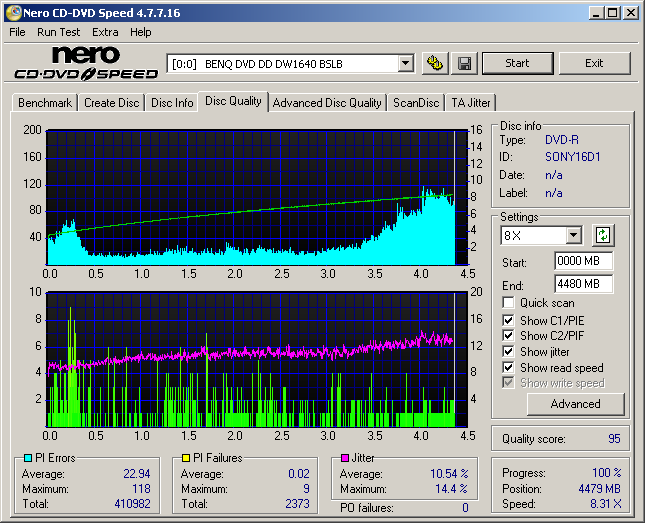Click the End position MB field
The width and height of the screenshot is (645, 523).
583,283
